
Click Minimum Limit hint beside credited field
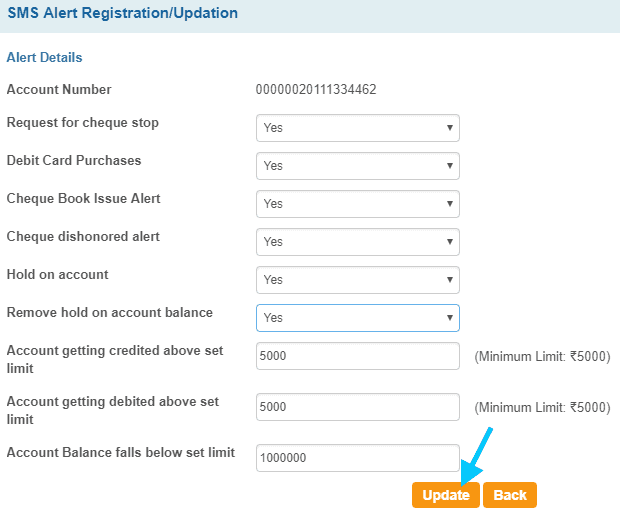click(x=542, y=356)
